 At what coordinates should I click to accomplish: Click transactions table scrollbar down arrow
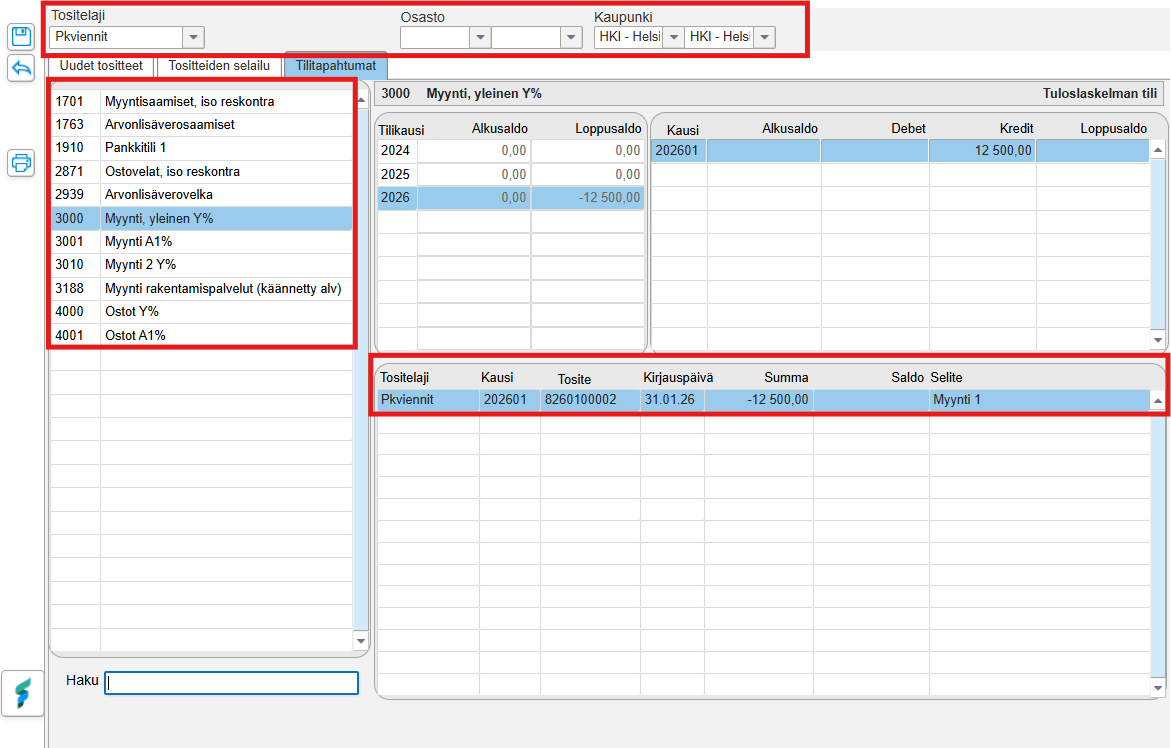[1158, 688]
